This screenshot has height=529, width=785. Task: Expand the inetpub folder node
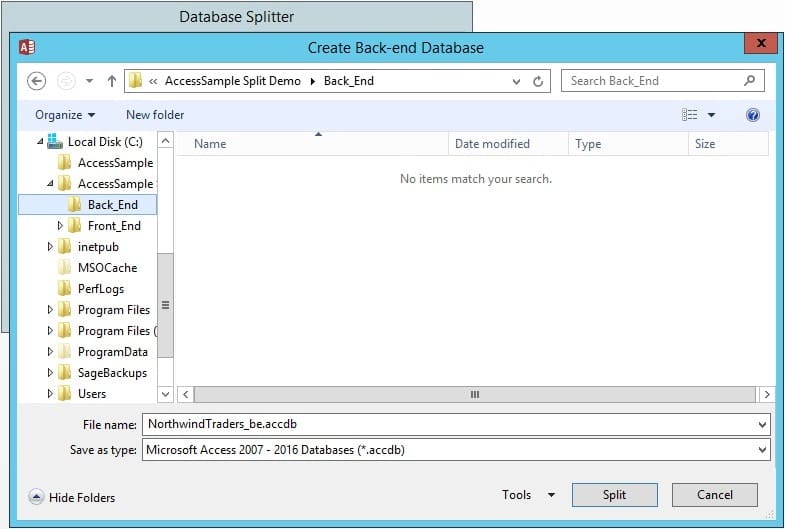point(50,247)
